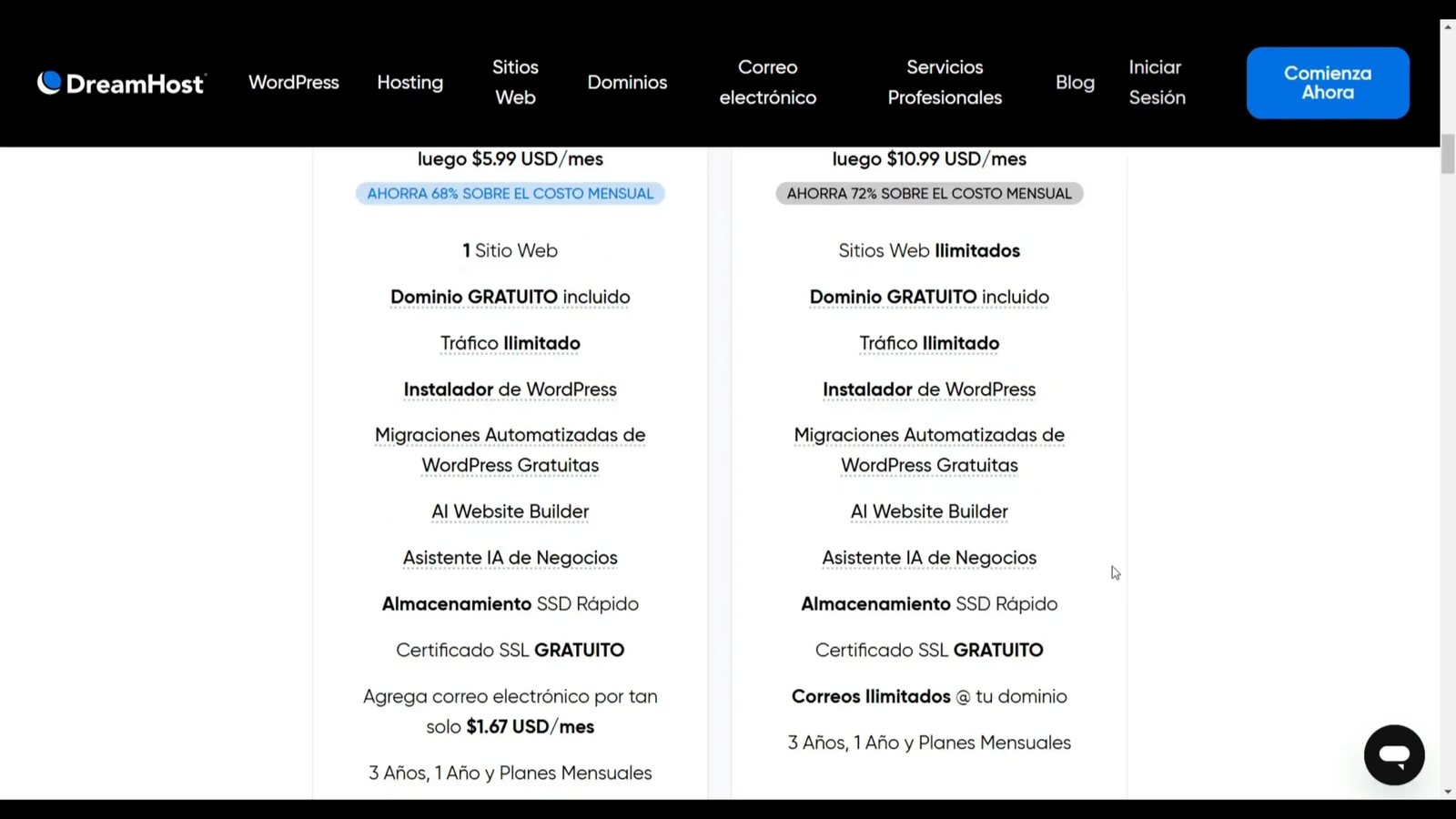Open the Hosting menu
Screen dimensions: 1456x819
pos(409,82)
